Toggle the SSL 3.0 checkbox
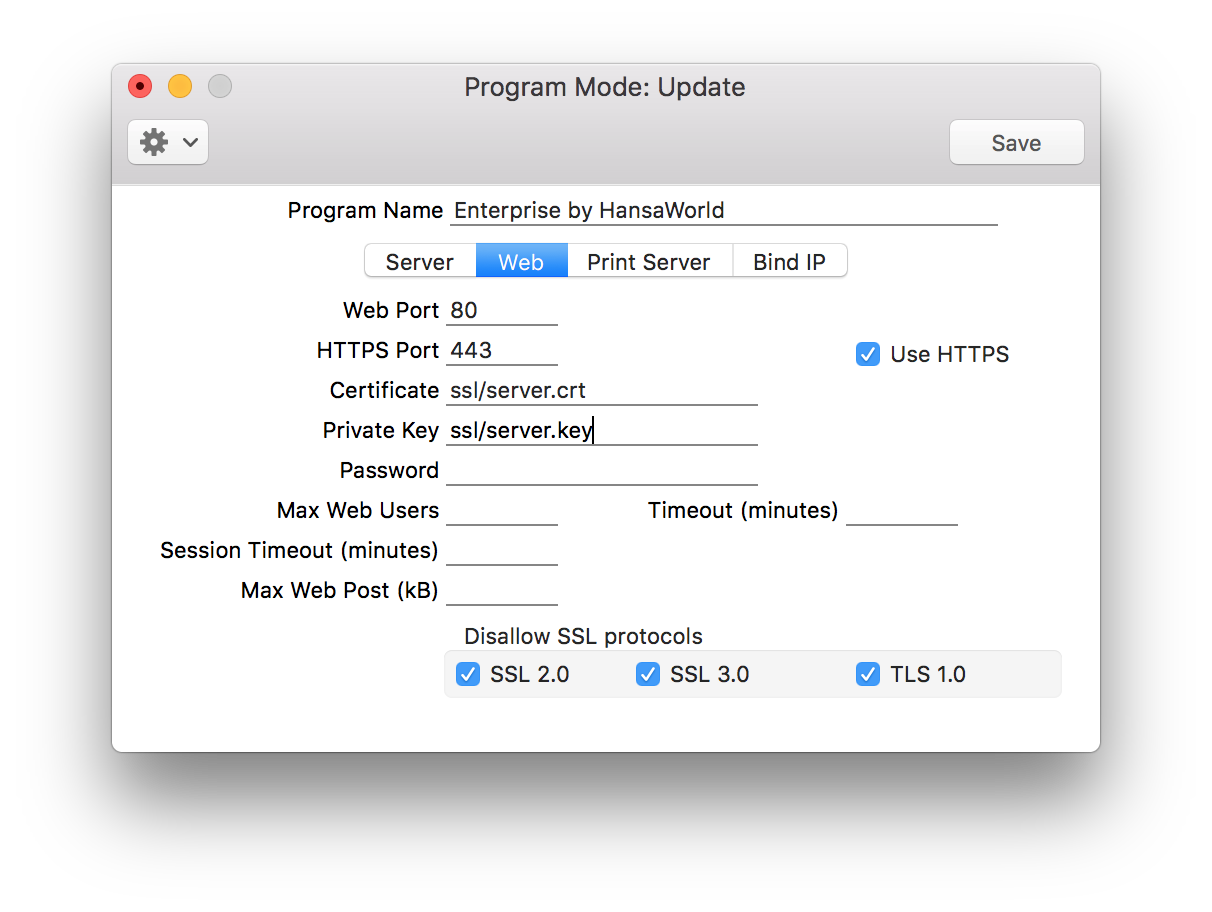1212x912 pixels. point(648,674)
